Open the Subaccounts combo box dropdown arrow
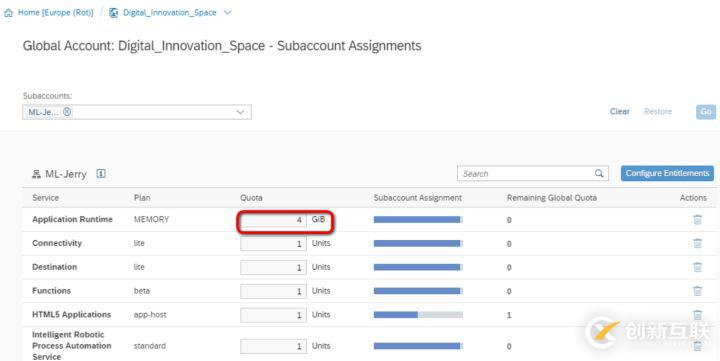720x361 pixels. click(240, 112)
